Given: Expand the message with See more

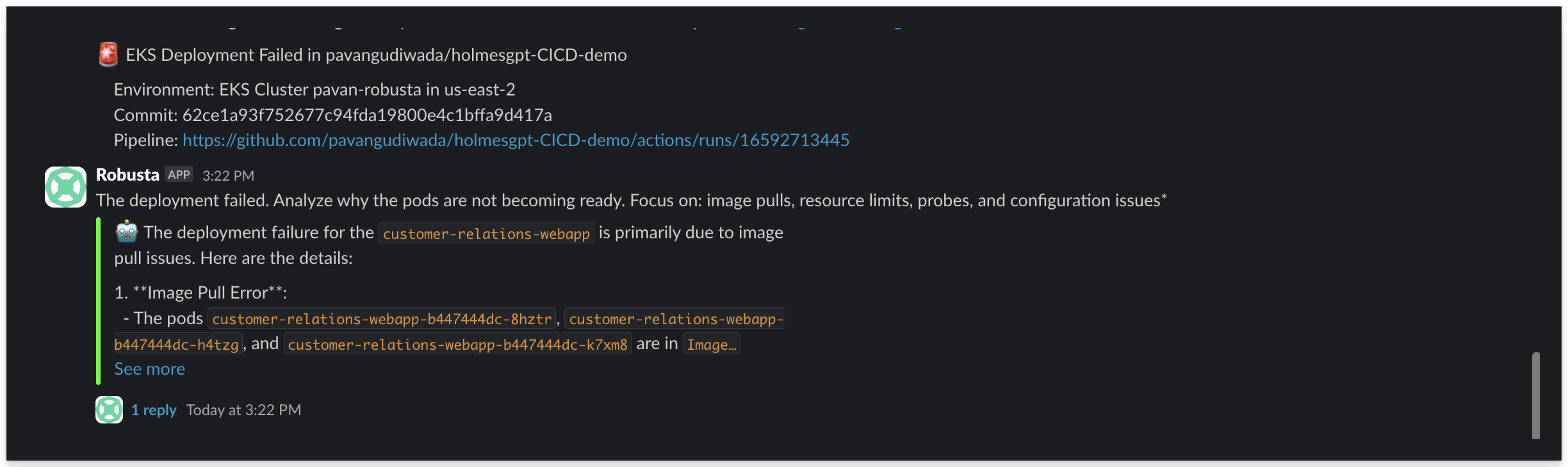Looking at the screenshot, I should pos(149,368).
